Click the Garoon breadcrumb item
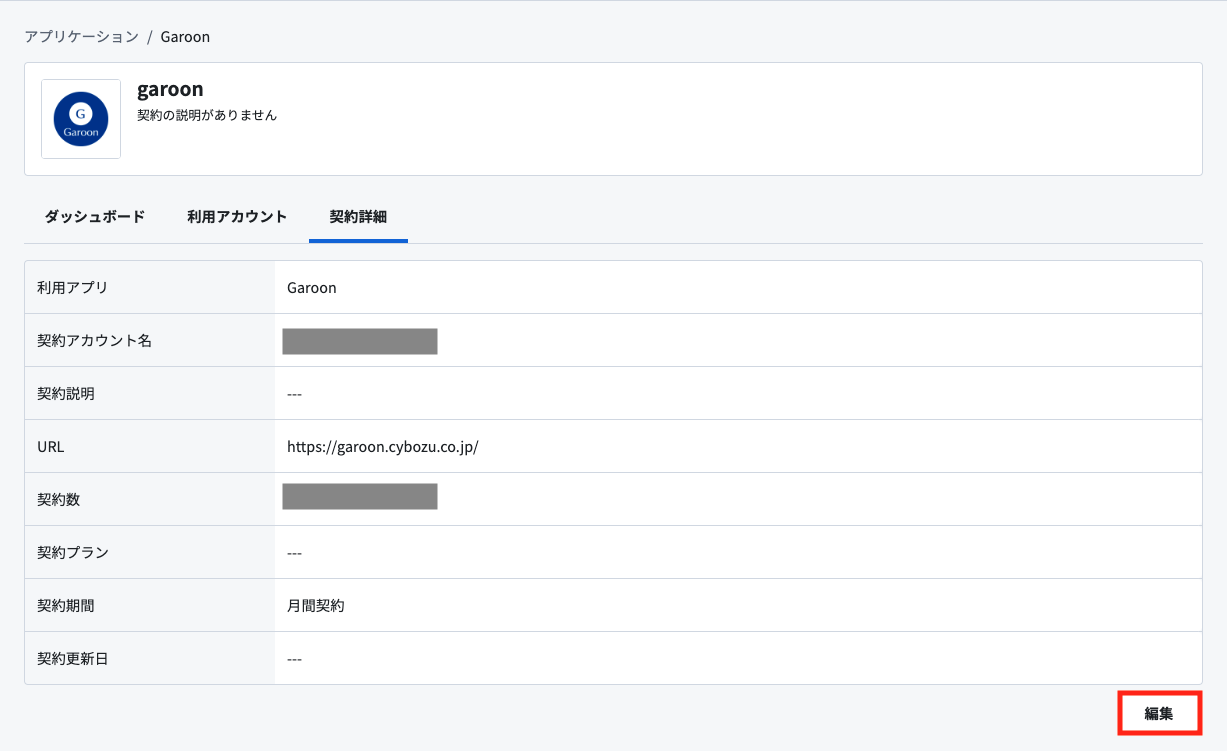The height and width of the screenshot is (751, 1227). tap(185, 37)
